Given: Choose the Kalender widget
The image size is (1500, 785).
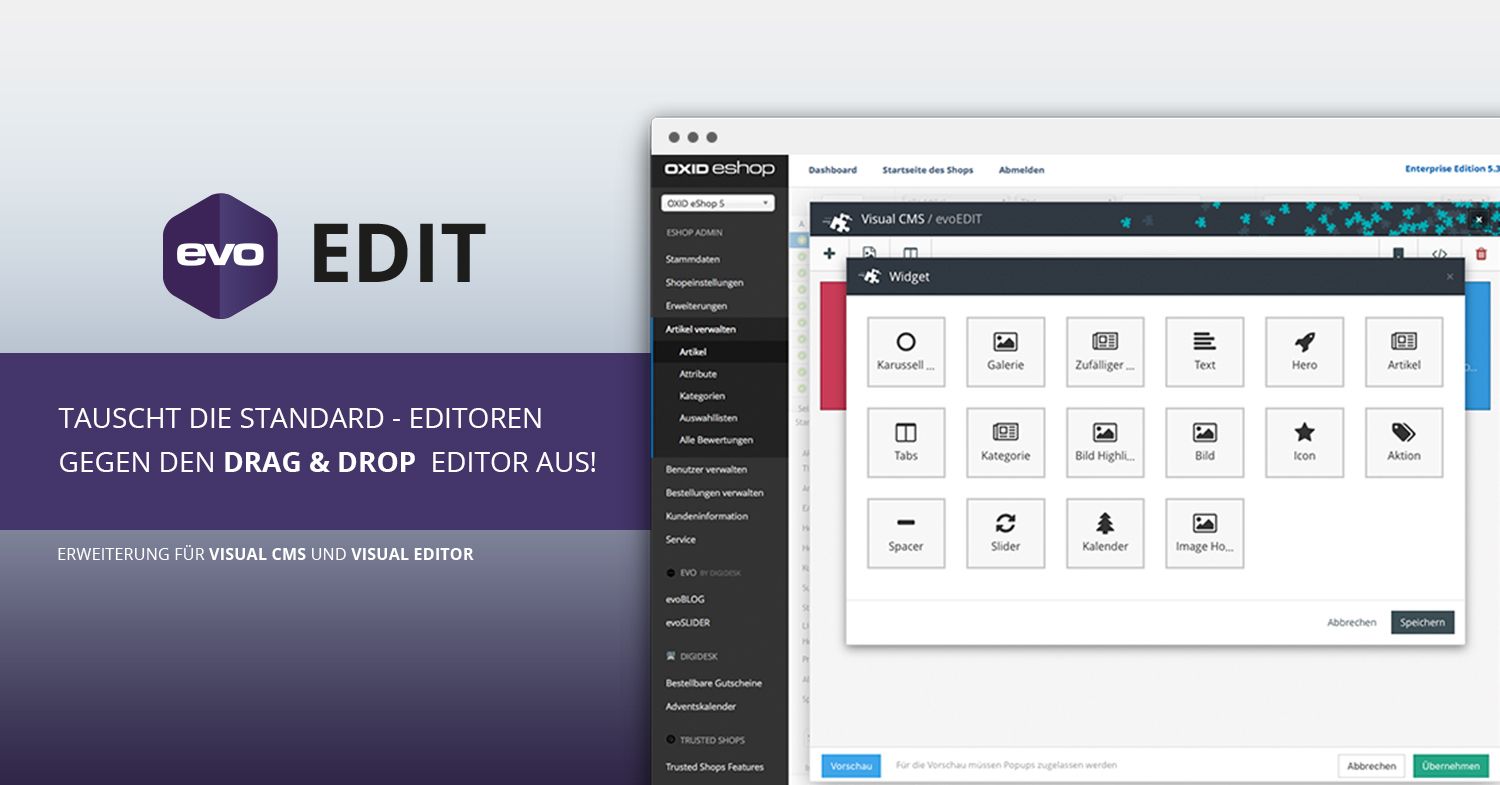Looking at the screenshot, I should pos(1105,533).
